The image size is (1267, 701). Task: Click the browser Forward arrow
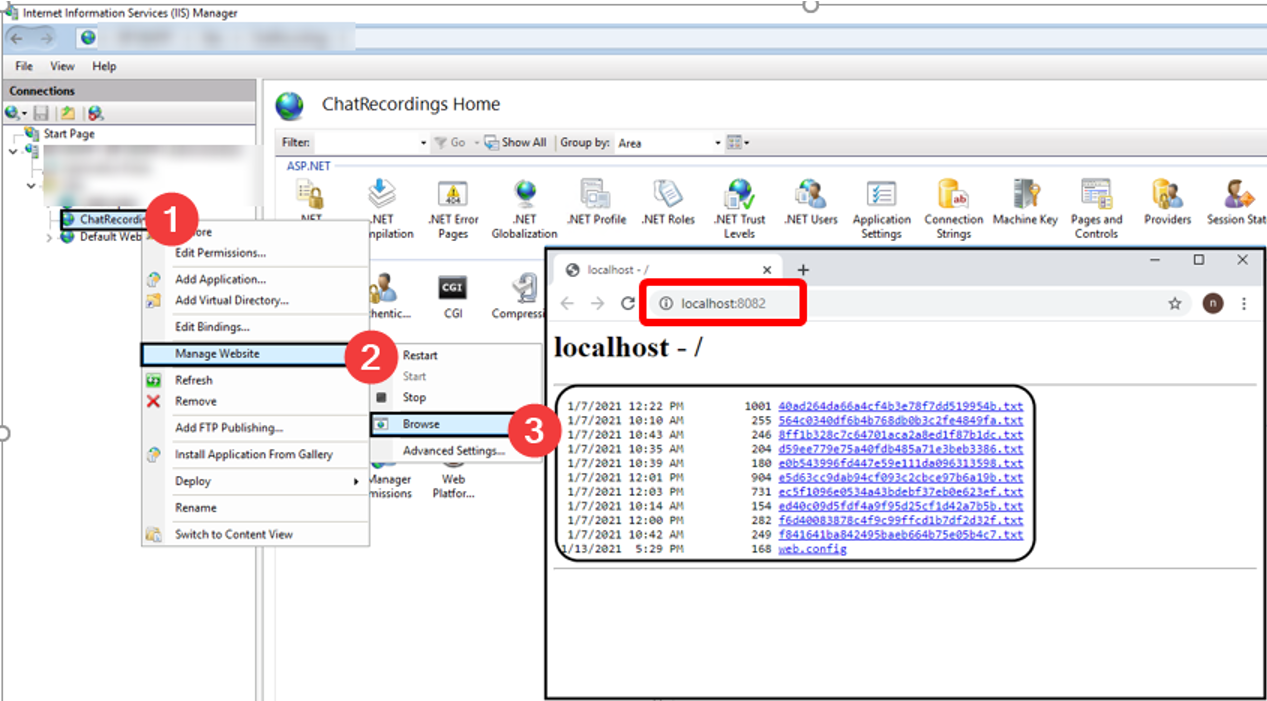(597, 303)
